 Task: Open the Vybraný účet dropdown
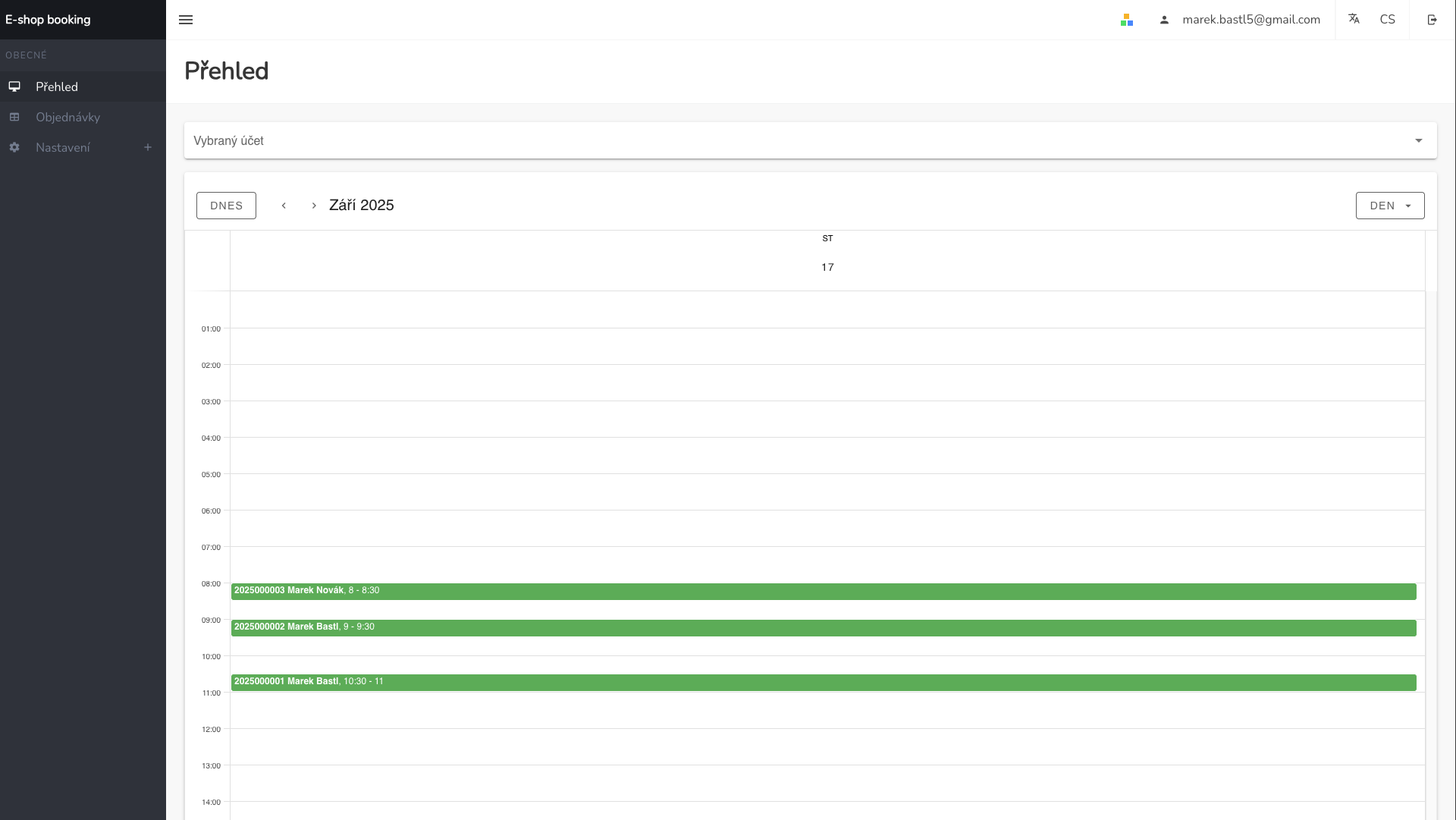pyautogui.click(x=810, y=140)
